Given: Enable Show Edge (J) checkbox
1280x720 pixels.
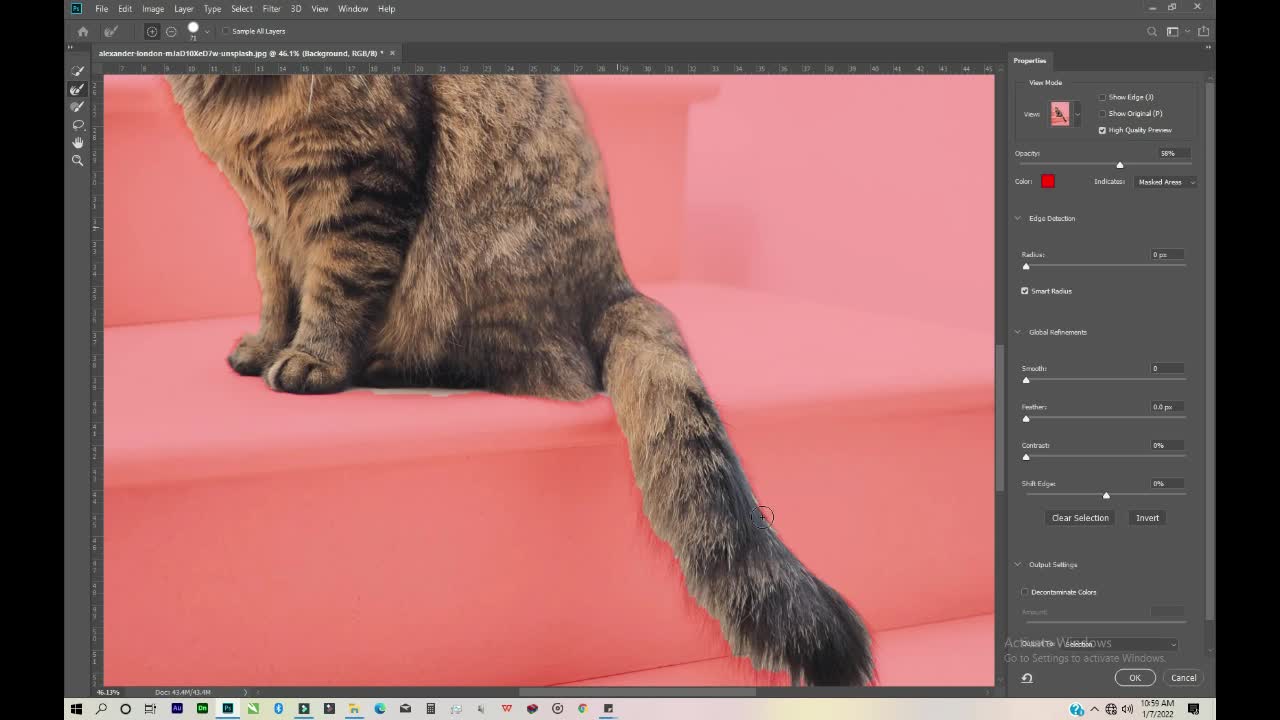Looking at the screenshot, I should (x=1102, y=97).
